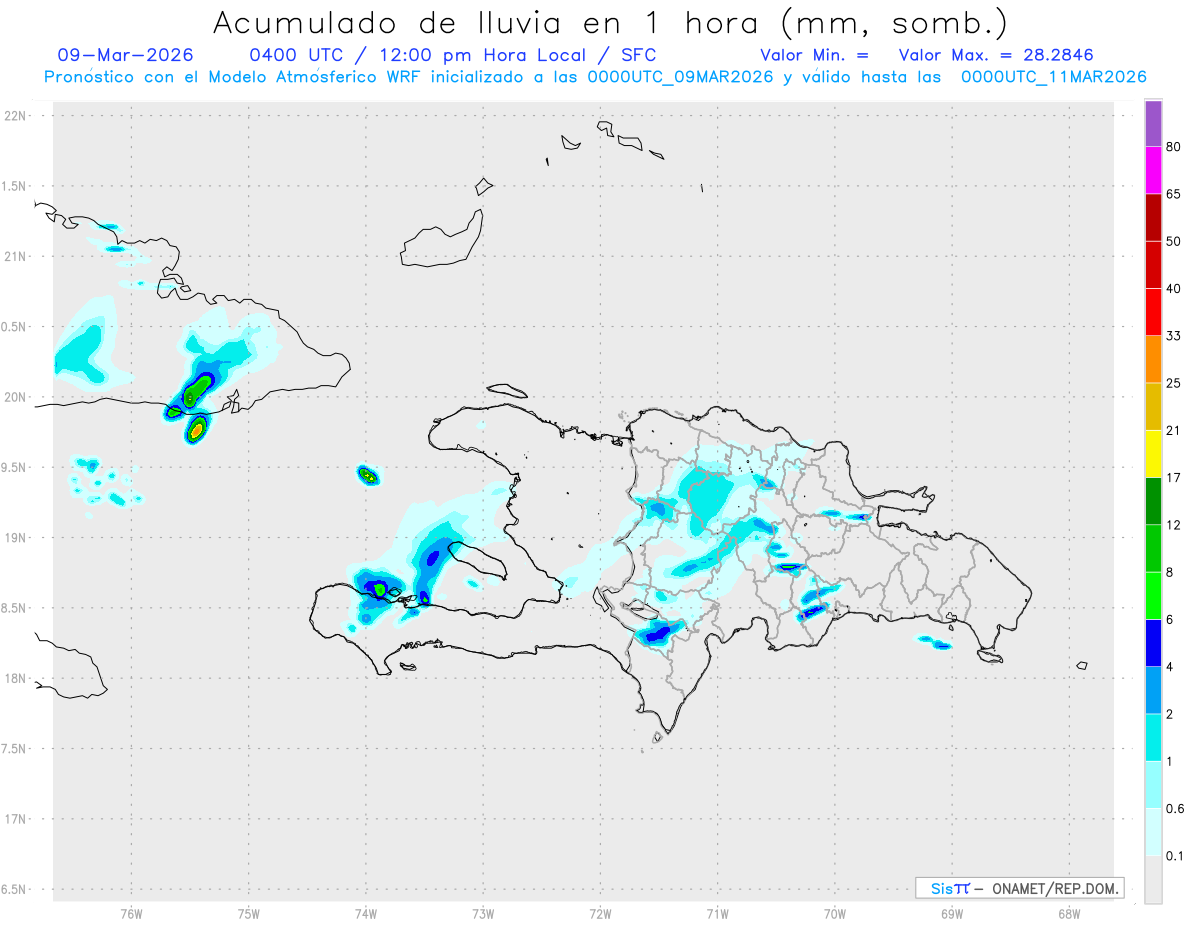The width and height of the screenshot is (1200, 927).
Task: Click the '73W' longitude label
Action: (x=483, y=913)
